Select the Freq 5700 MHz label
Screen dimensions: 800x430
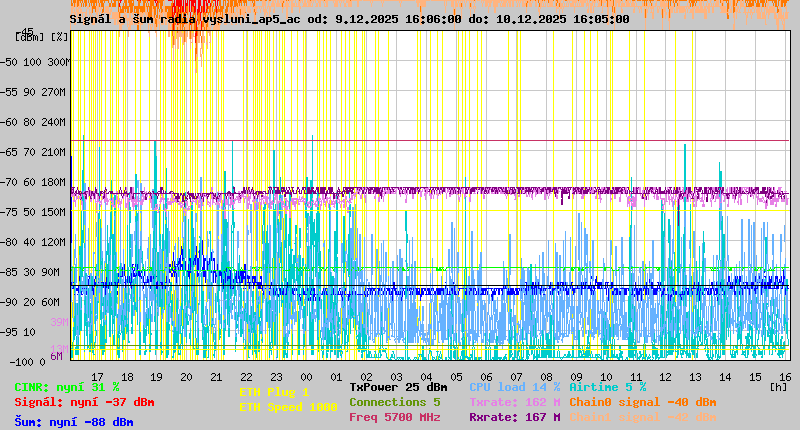pyautogui.click(x=394, y=417)
